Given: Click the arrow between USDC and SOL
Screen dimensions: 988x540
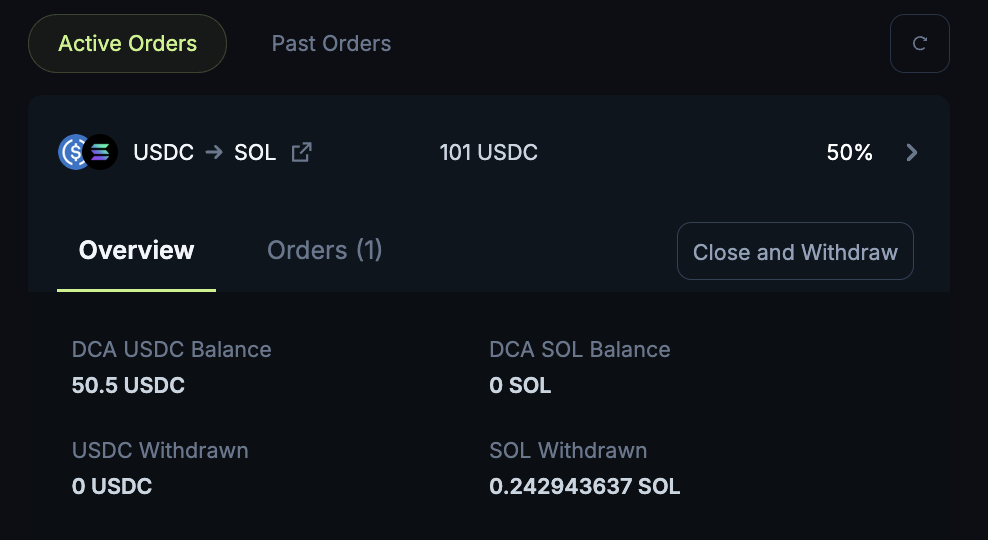Looking at the screenshot, I should 214,153.
